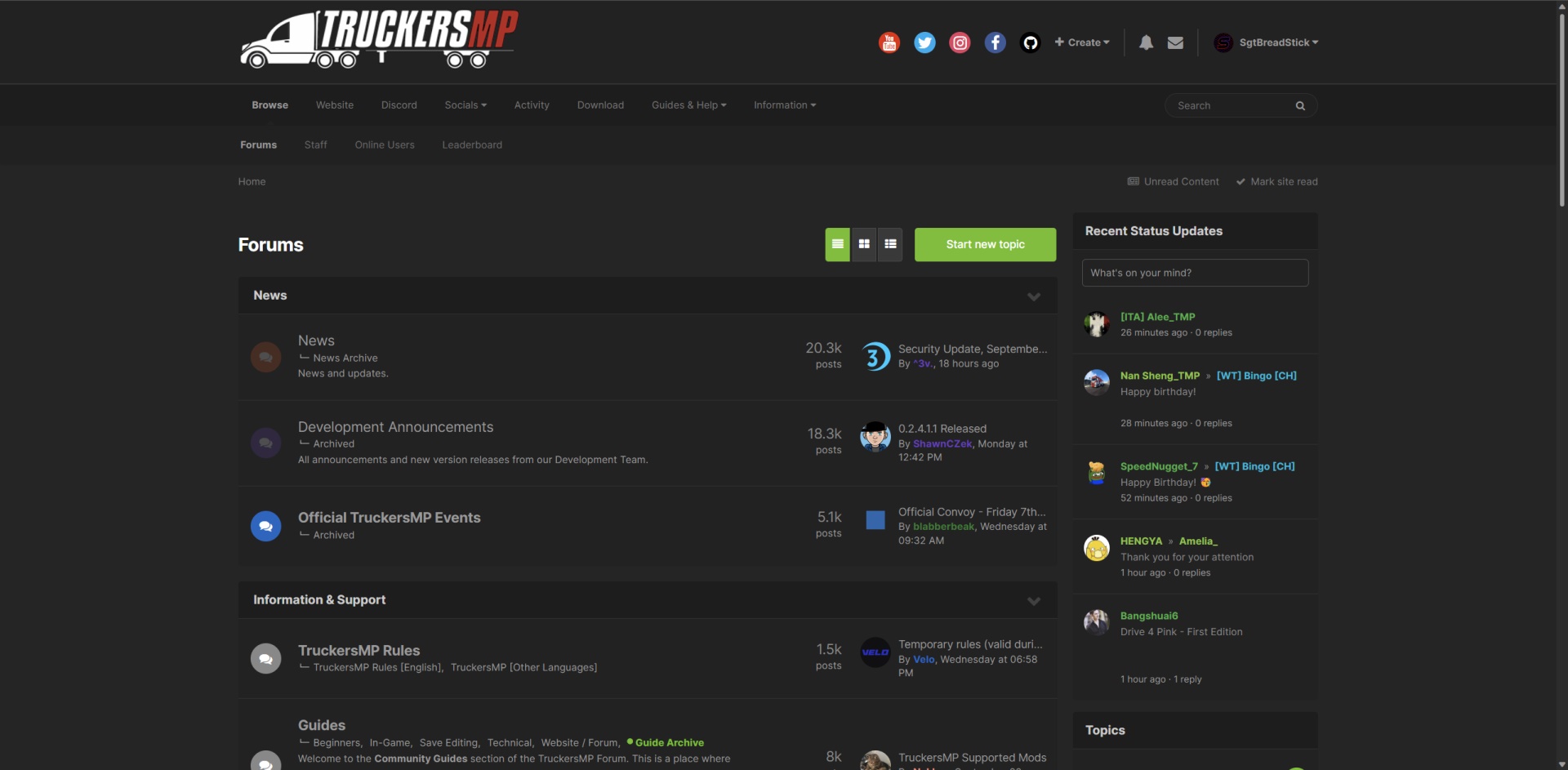Viewport: 1568px width, 770px height.
Task: Switch to the Leaderboard tab
Action: [x=471, y=145]
